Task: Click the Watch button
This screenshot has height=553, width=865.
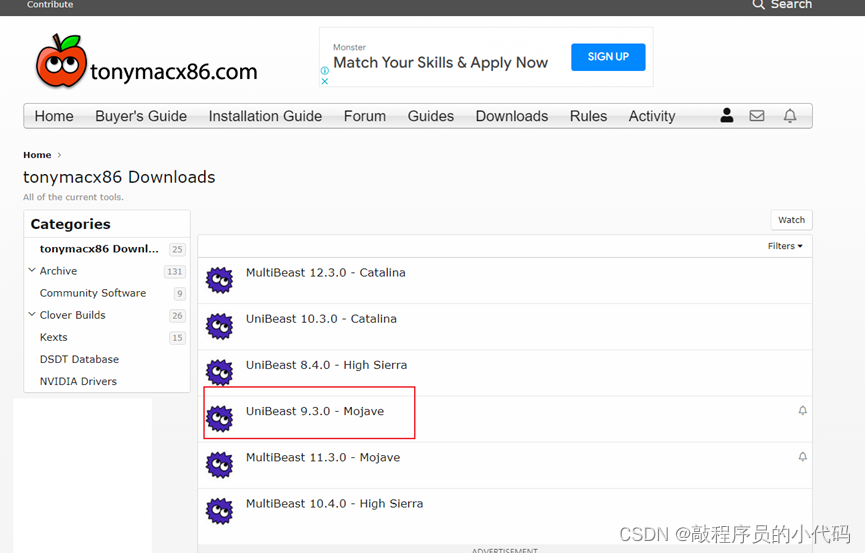Action: (792, 220)
